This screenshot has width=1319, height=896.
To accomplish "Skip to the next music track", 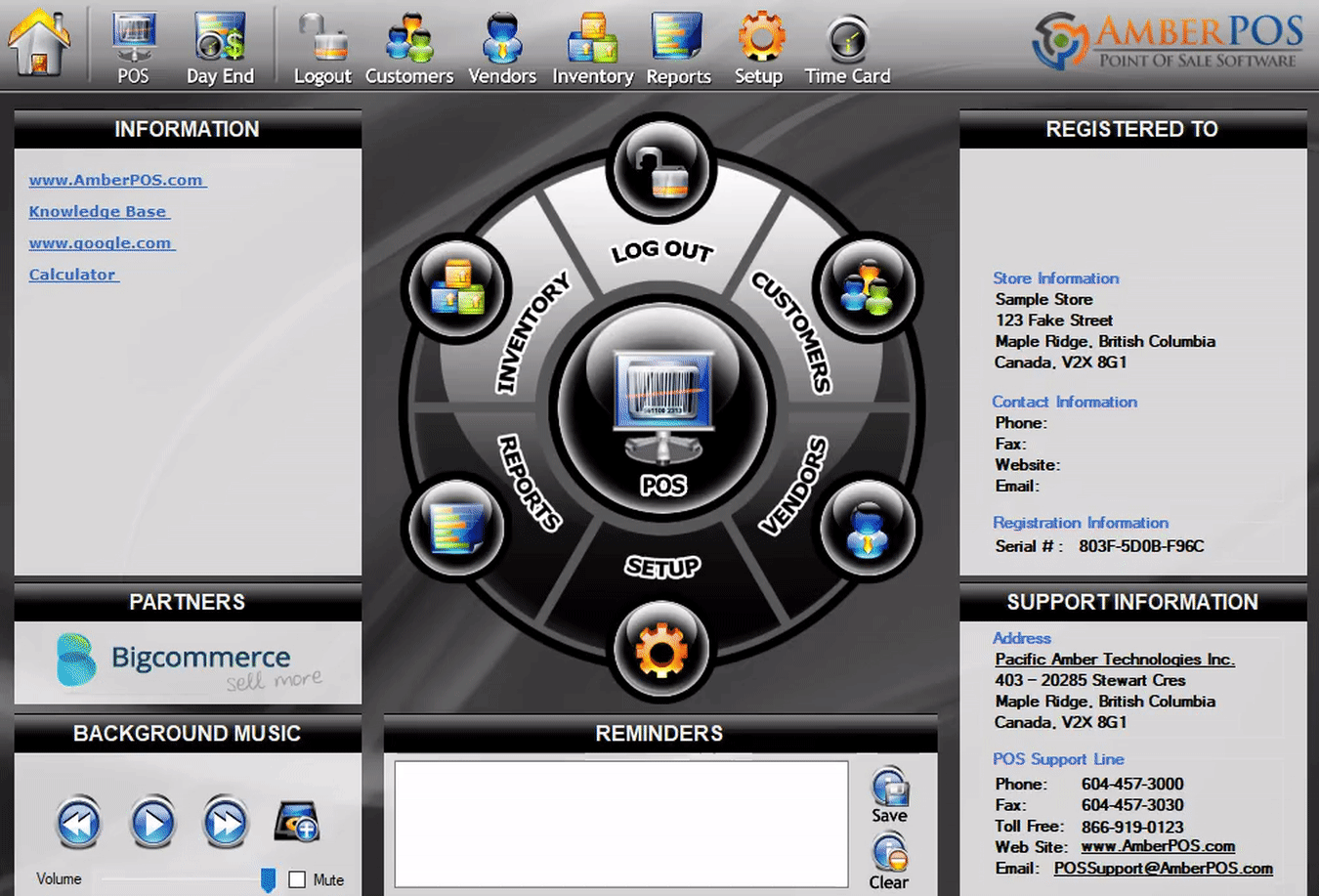I will (226, 823).
